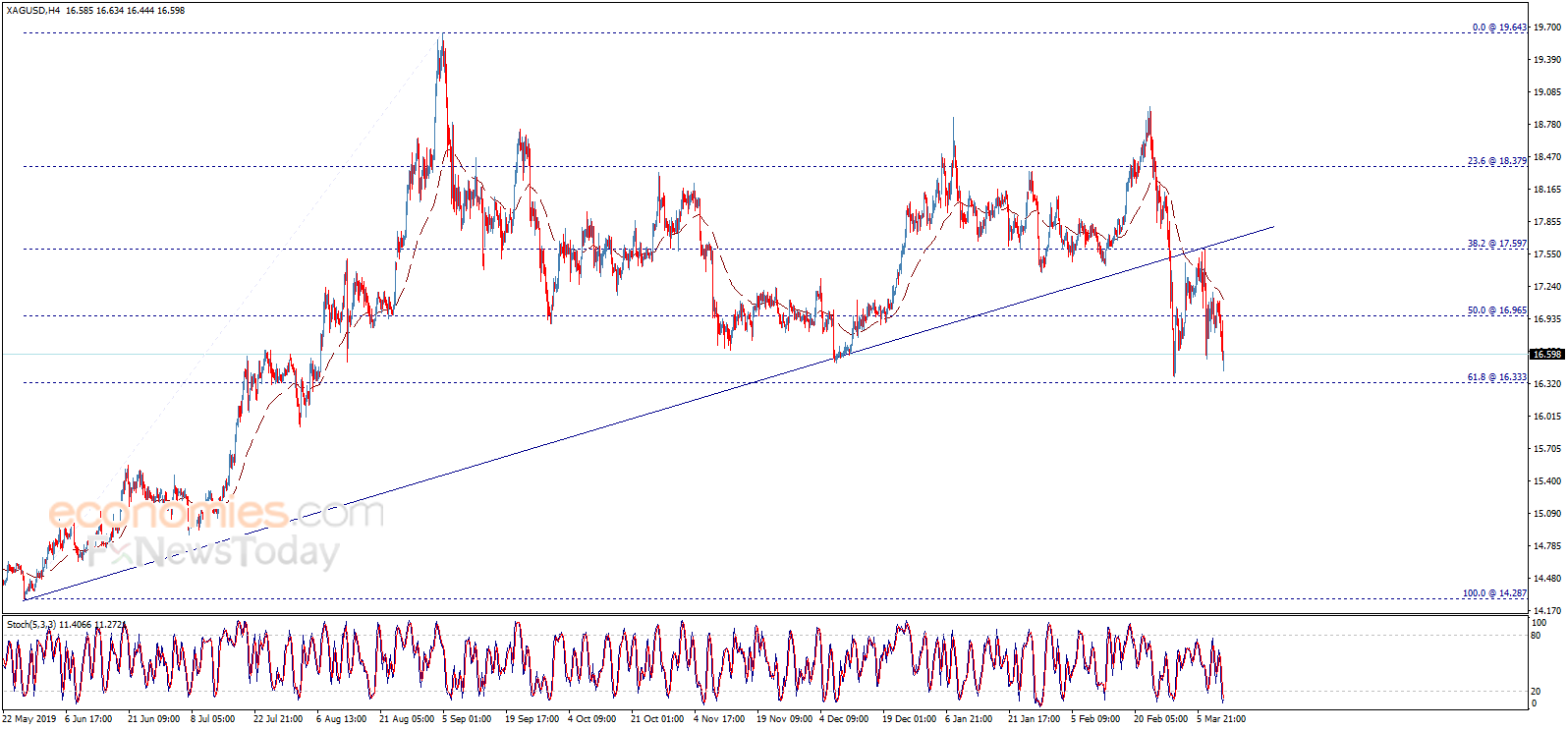The image size is (1568, 730).
Task: Select the 21 Jan 17:00 time label
Action: click(x=1034, y=719)
